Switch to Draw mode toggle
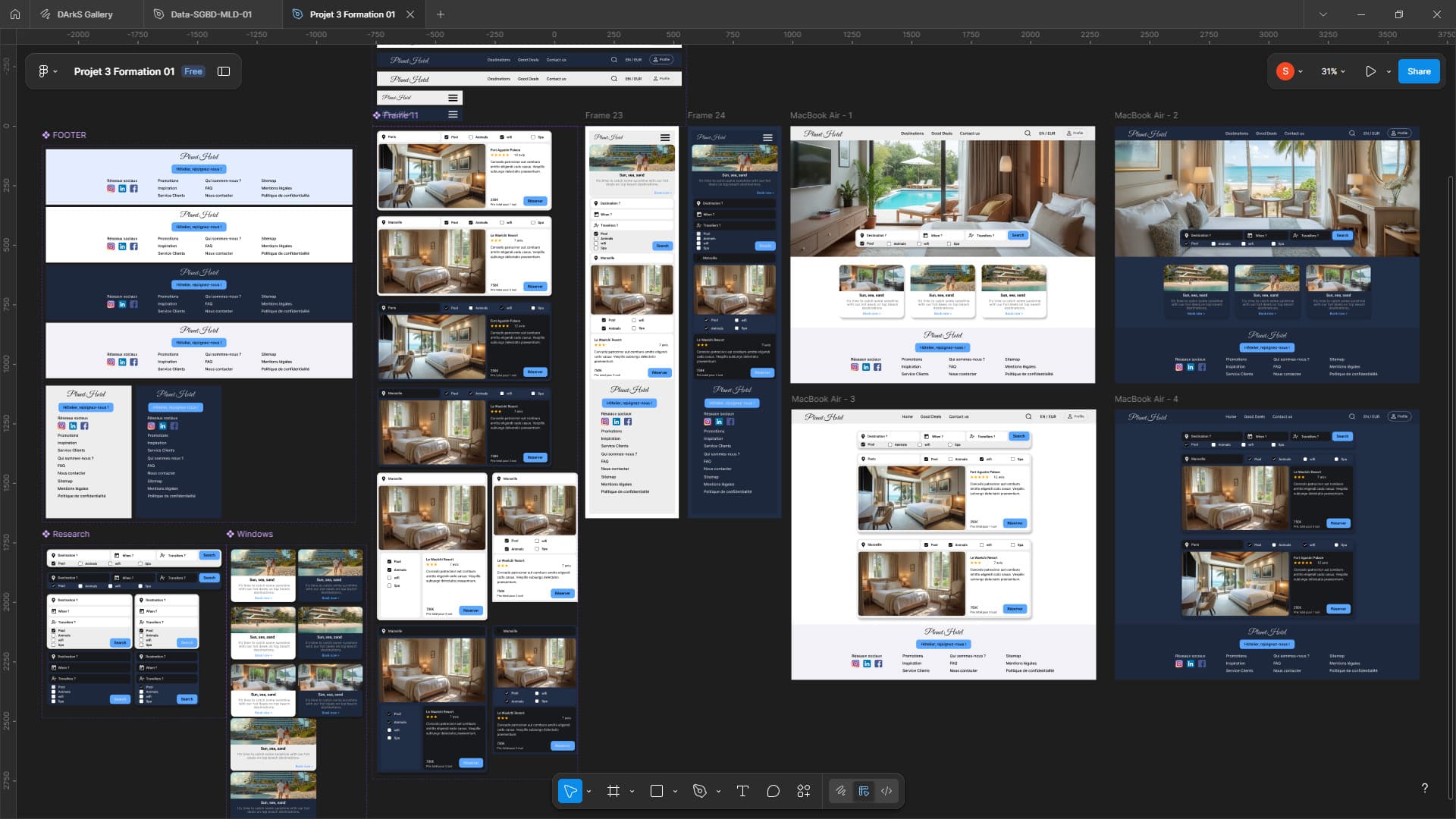 click(841, 791)
